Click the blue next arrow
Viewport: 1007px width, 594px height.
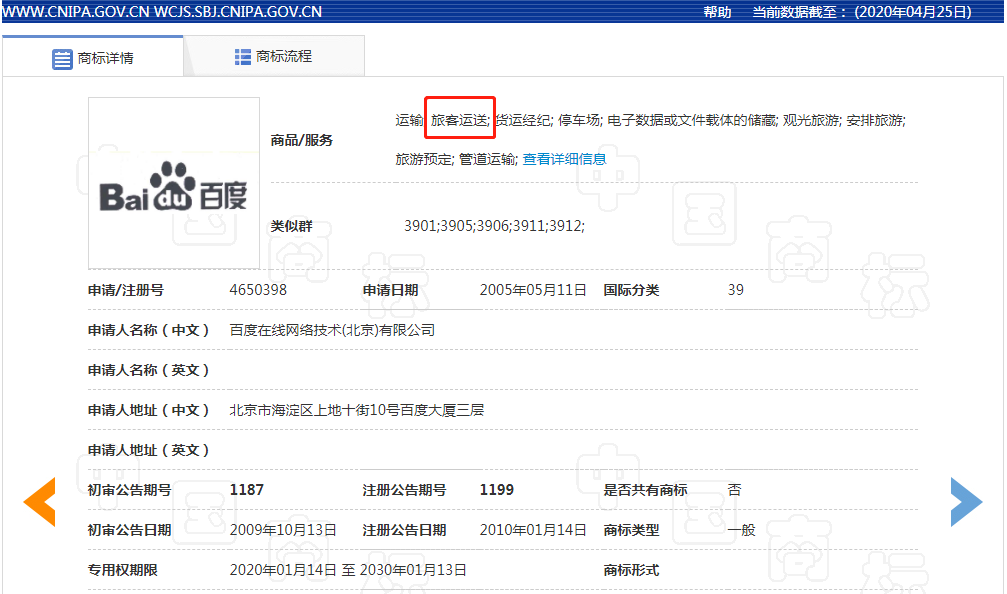[966, 502]
